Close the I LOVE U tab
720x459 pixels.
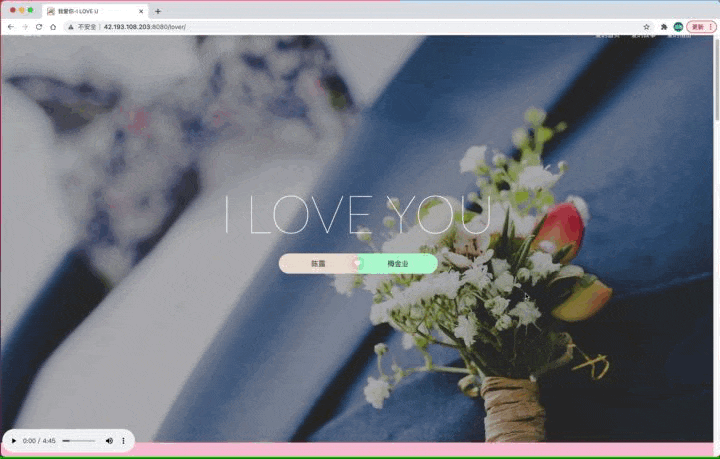coord(141,11)
